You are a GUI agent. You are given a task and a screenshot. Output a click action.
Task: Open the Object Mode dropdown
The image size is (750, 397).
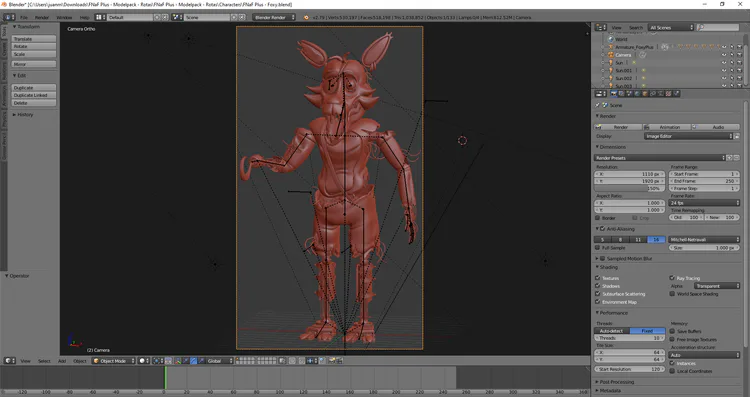(x=114, y=361)
